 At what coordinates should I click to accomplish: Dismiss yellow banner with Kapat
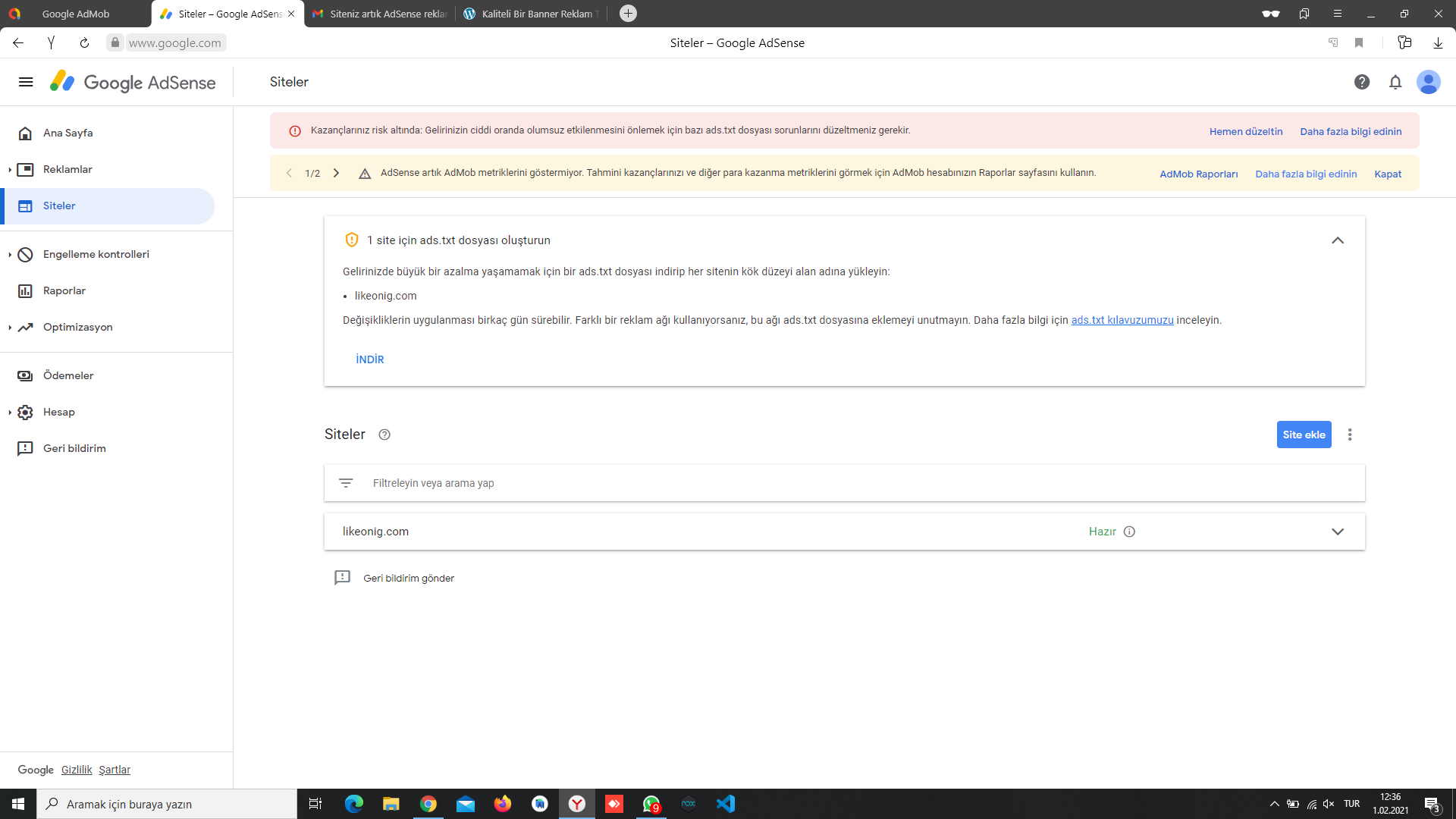coord(1388,174)
